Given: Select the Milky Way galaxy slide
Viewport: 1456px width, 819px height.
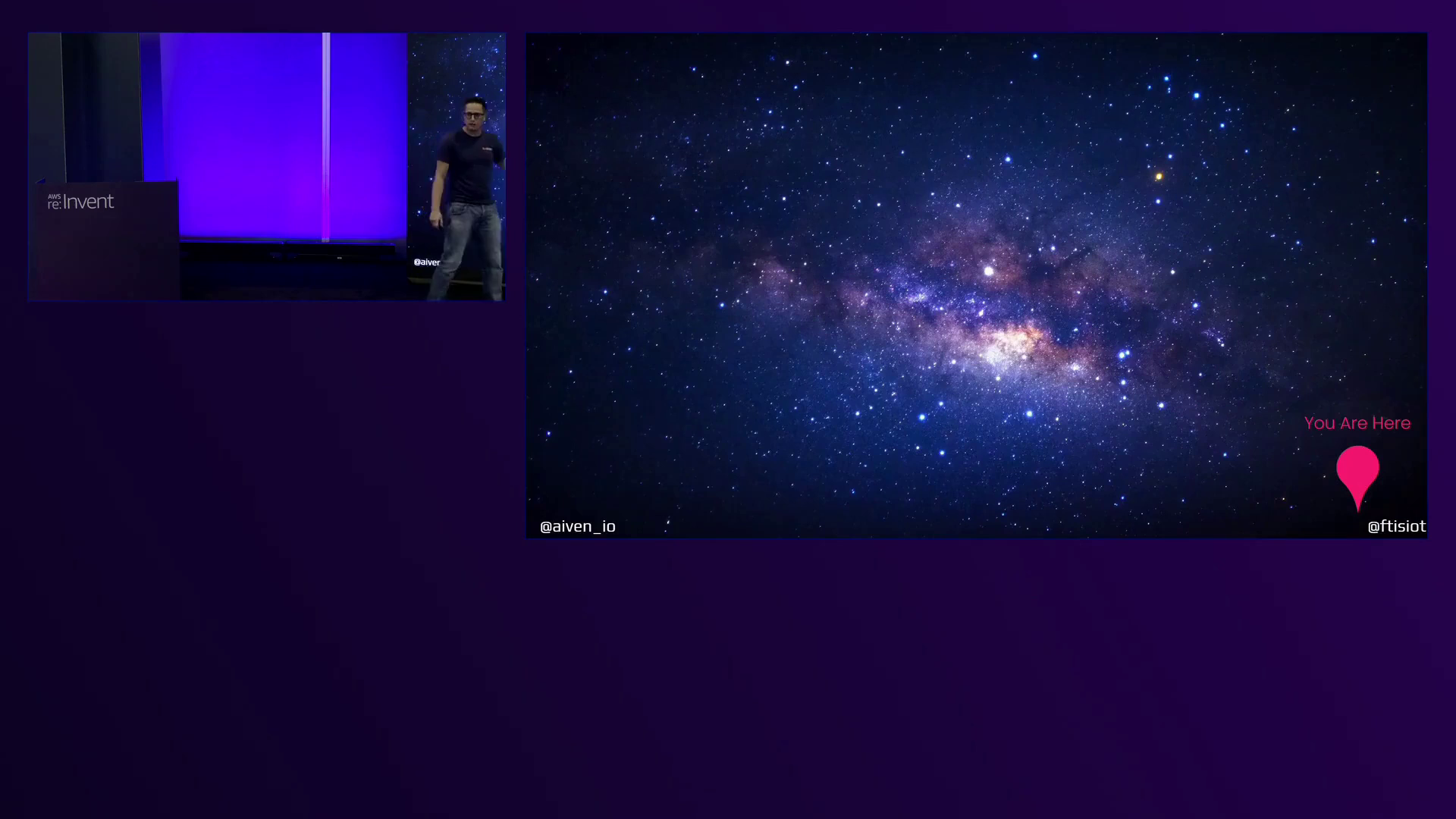Looking at the screenshot, I should (976, 285).
